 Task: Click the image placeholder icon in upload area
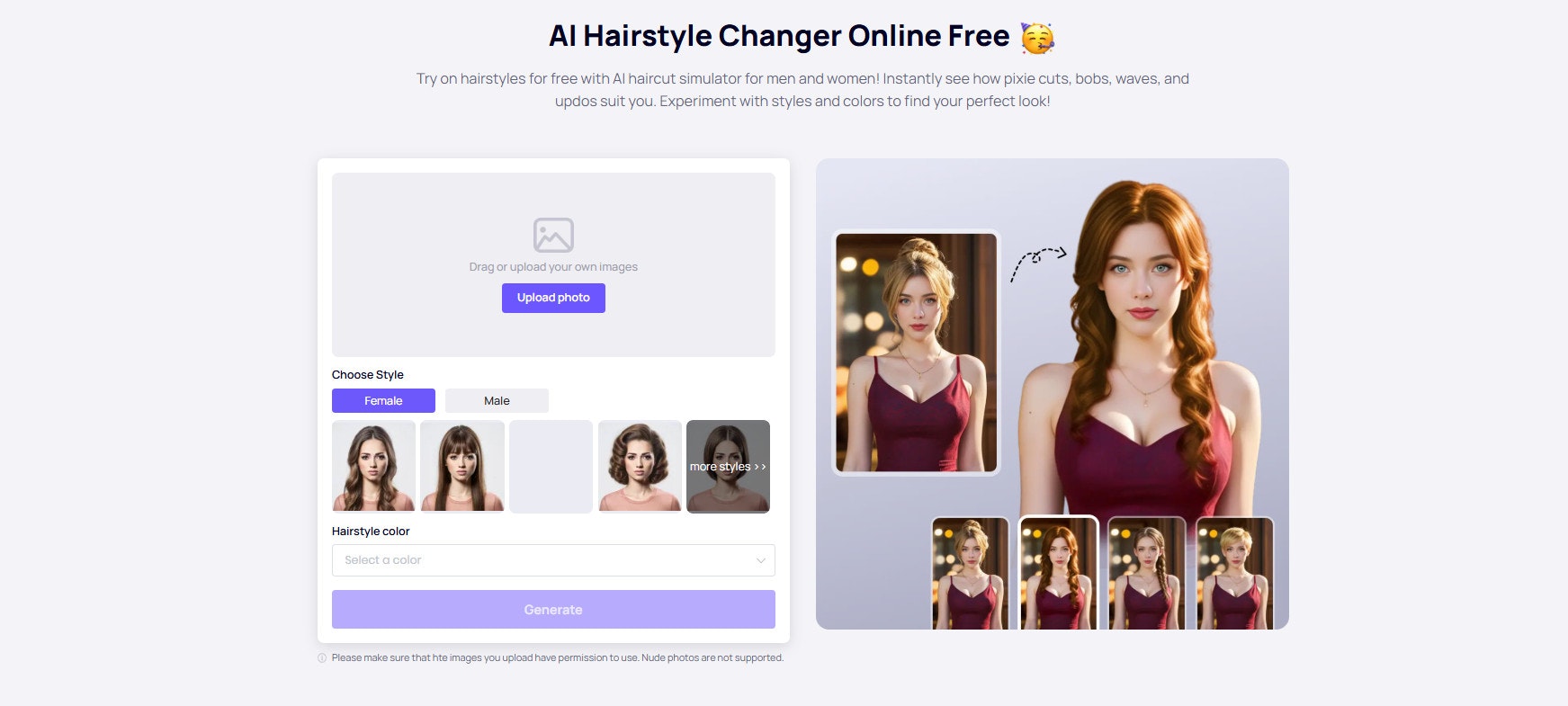tap(553, 235)
